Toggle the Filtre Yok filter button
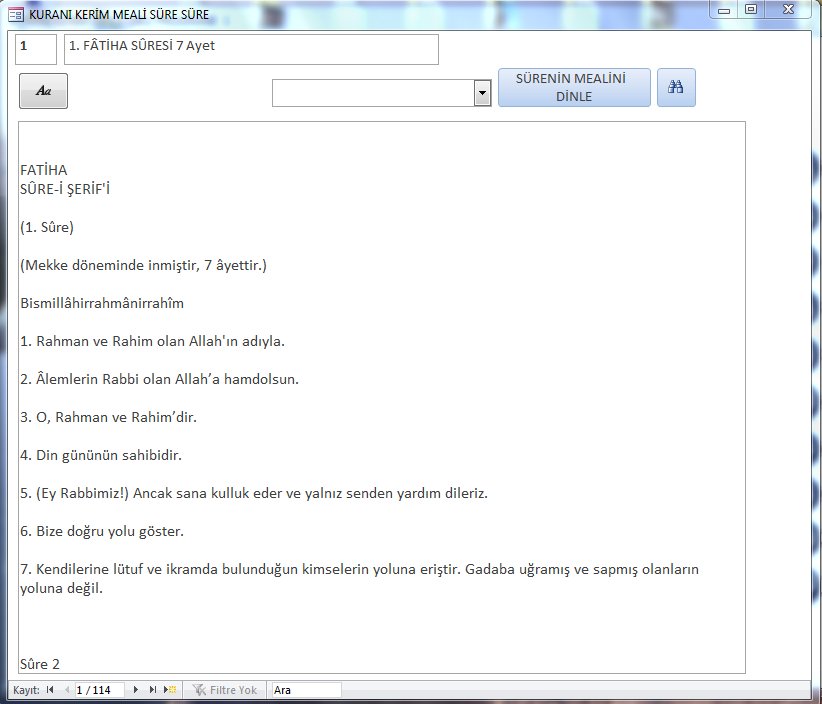822x704 pixels. pyautogui.click(x=225, y=690)
